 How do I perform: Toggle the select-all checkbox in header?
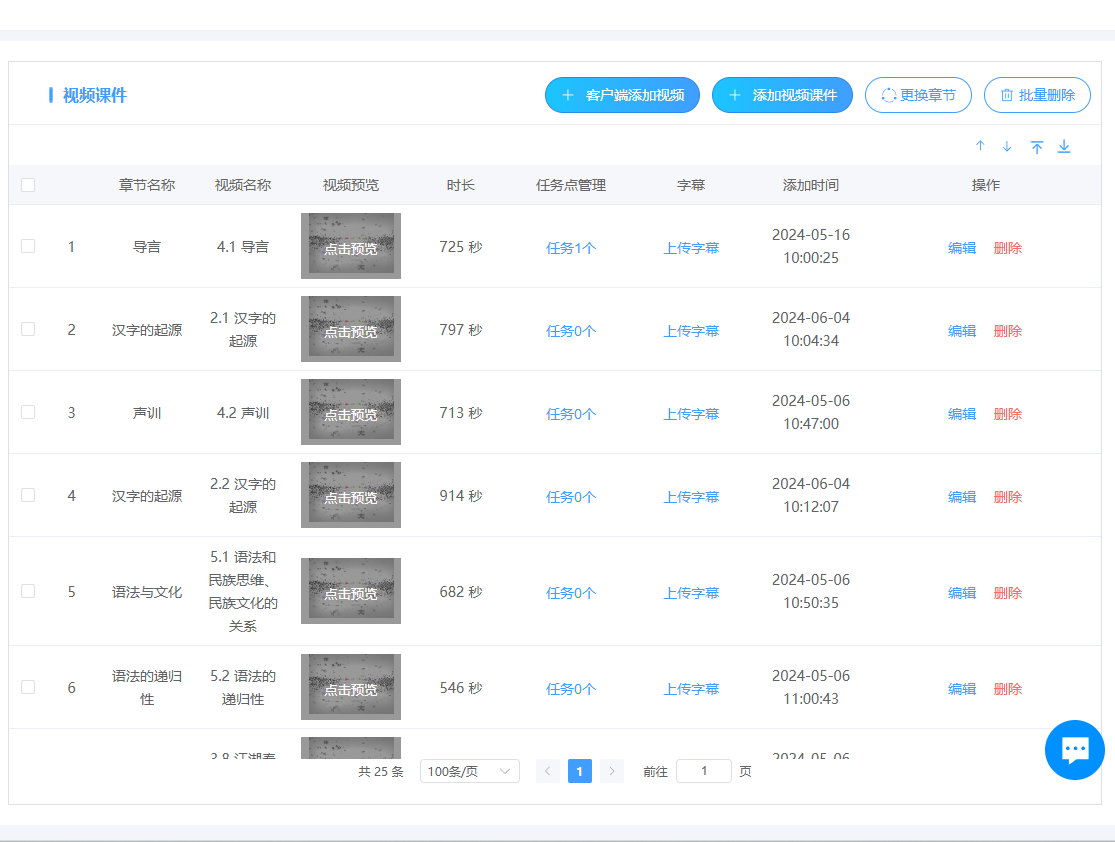tap(28, 185)
